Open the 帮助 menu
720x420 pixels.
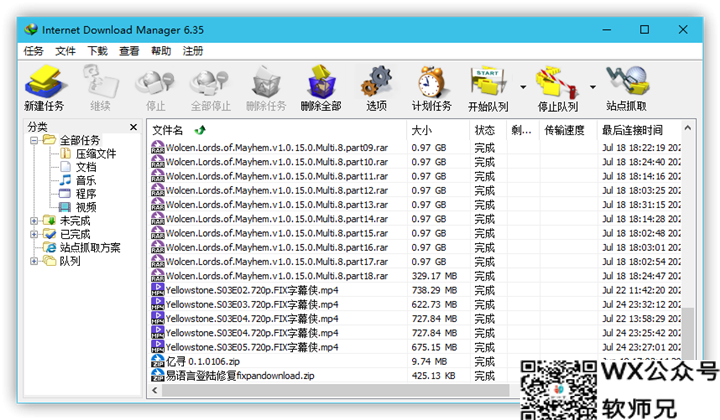tap(161, 51)
